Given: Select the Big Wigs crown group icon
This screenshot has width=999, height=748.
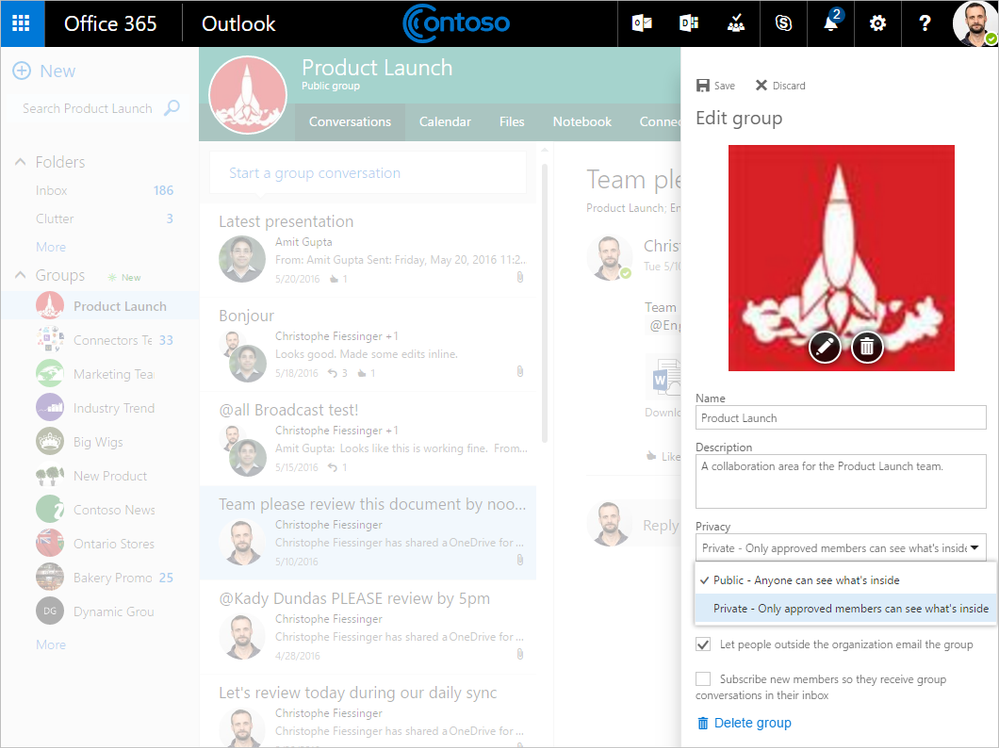Looking at the screenshot, I should (x=50, y=442).
